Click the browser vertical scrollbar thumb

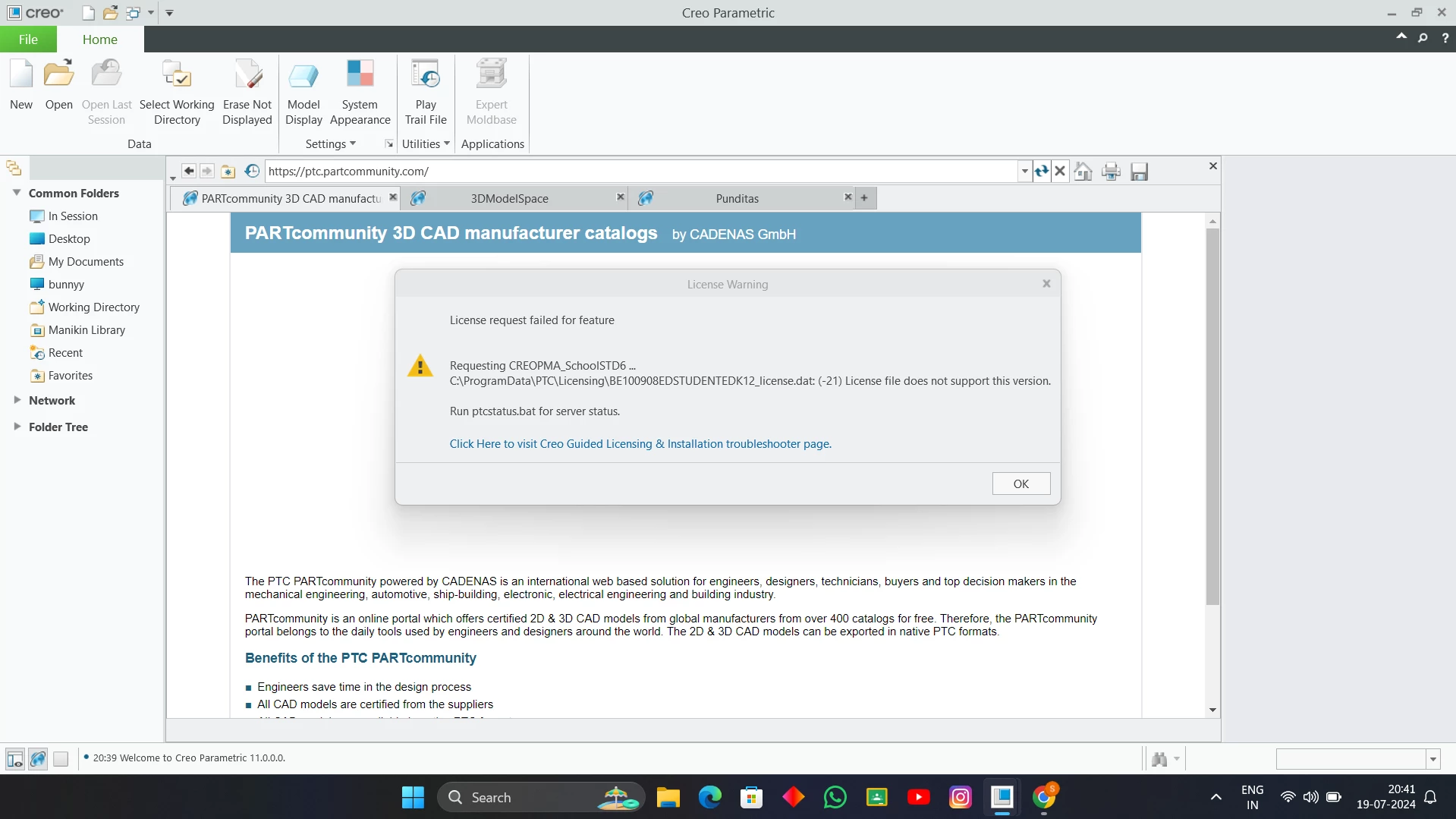pyautogui.click(x=1212, y=416)
